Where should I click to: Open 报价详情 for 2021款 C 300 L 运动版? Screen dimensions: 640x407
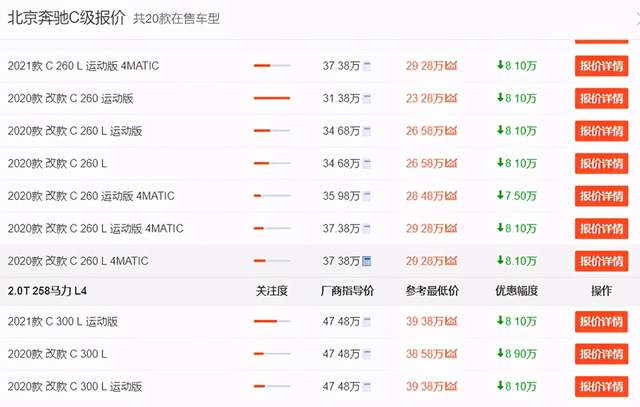coord(601,322)
